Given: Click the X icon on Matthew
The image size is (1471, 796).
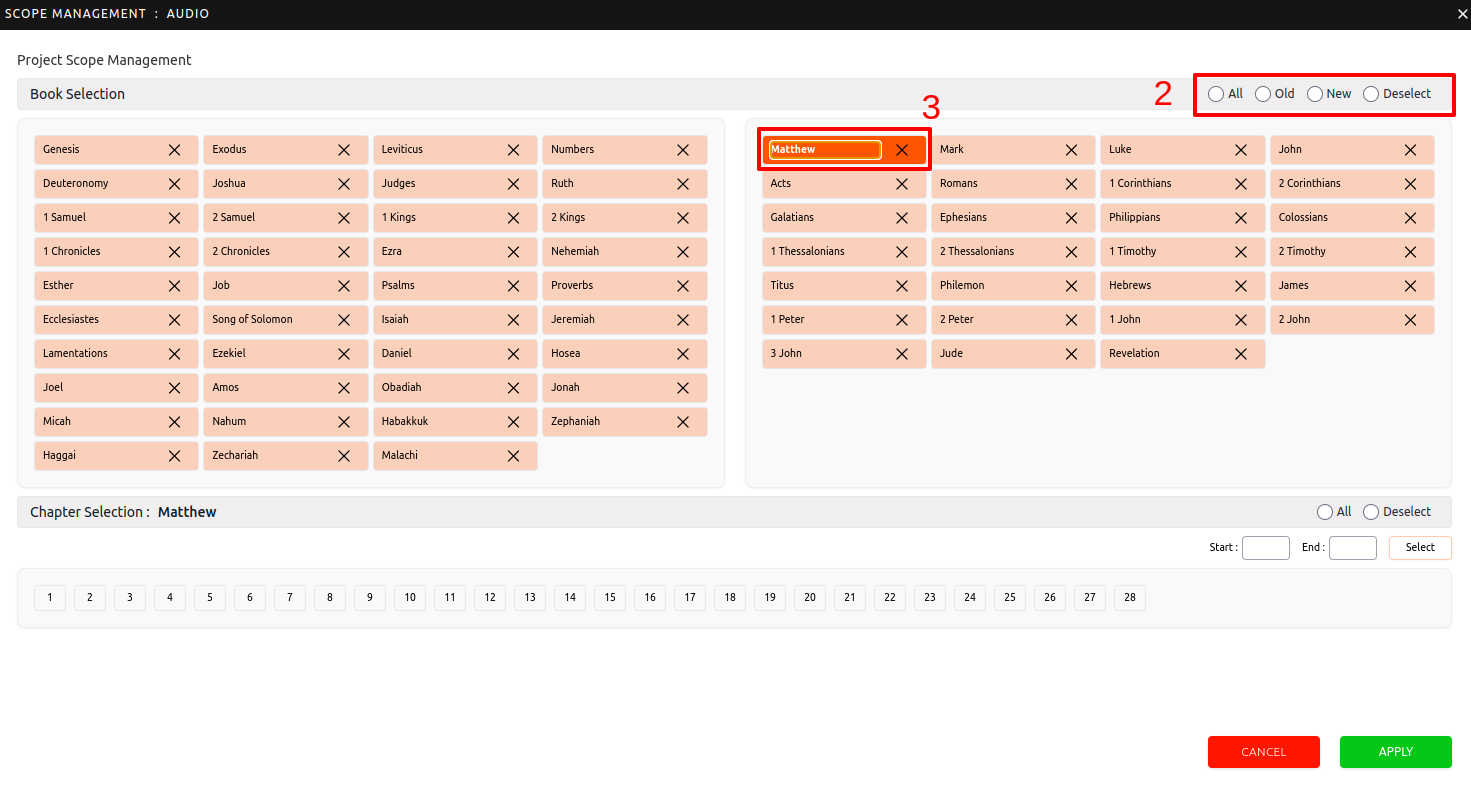Looking at the screenshot, I should click(901, 150).
